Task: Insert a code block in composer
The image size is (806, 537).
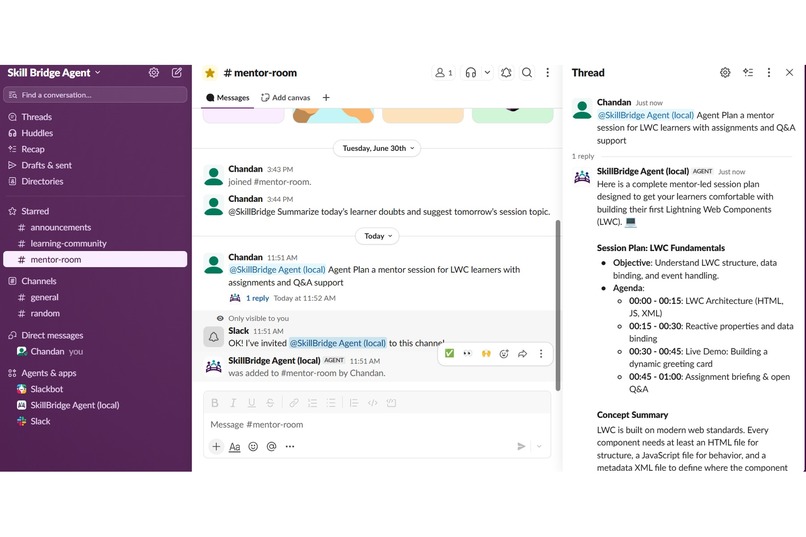Action: coord(391,403)
